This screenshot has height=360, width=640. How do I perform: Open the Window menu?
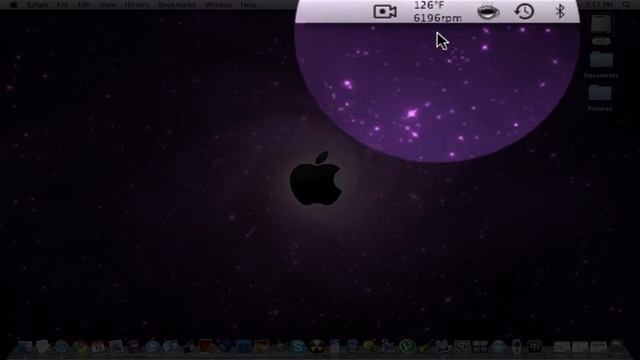pos(218,5)
